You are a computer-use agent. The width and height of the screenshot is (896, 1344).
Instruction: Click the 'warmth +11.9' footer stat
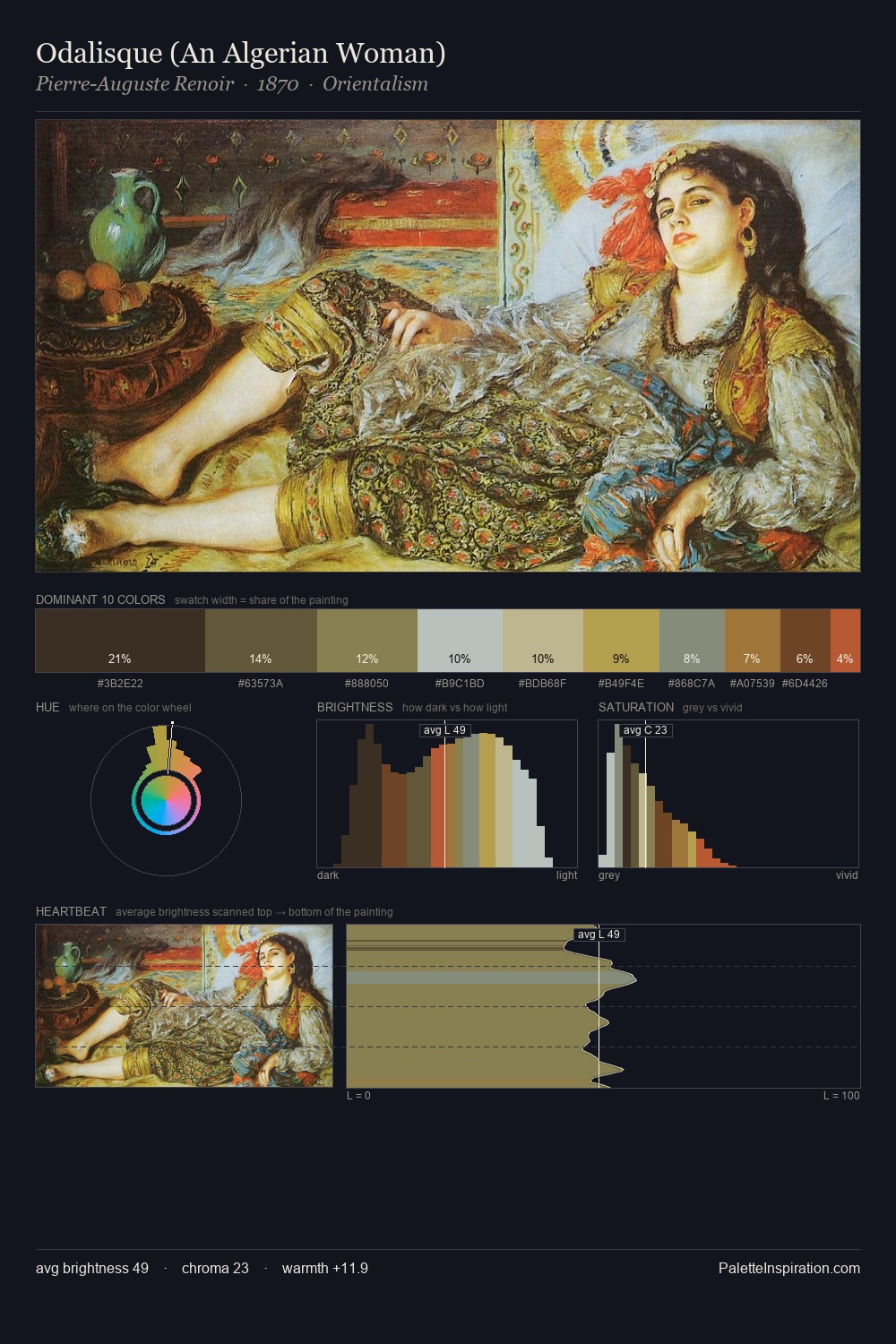tap(325, 1269)
